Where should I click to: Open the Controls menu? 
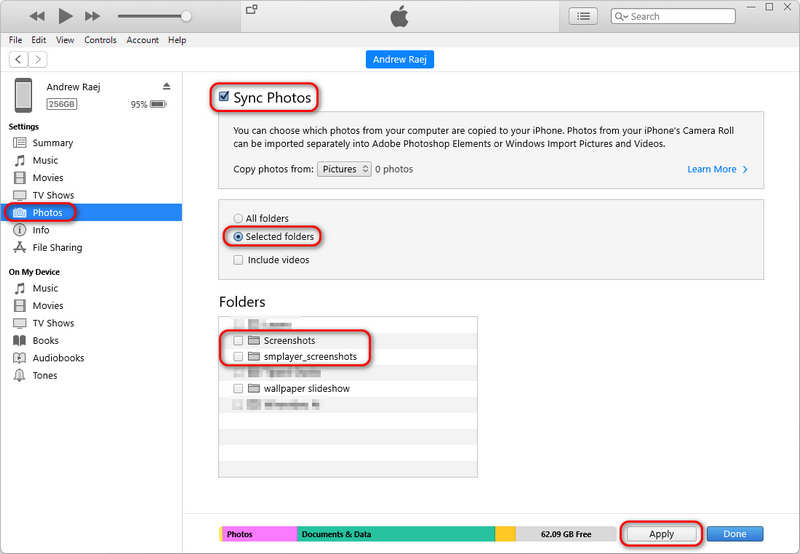point(101,40)
